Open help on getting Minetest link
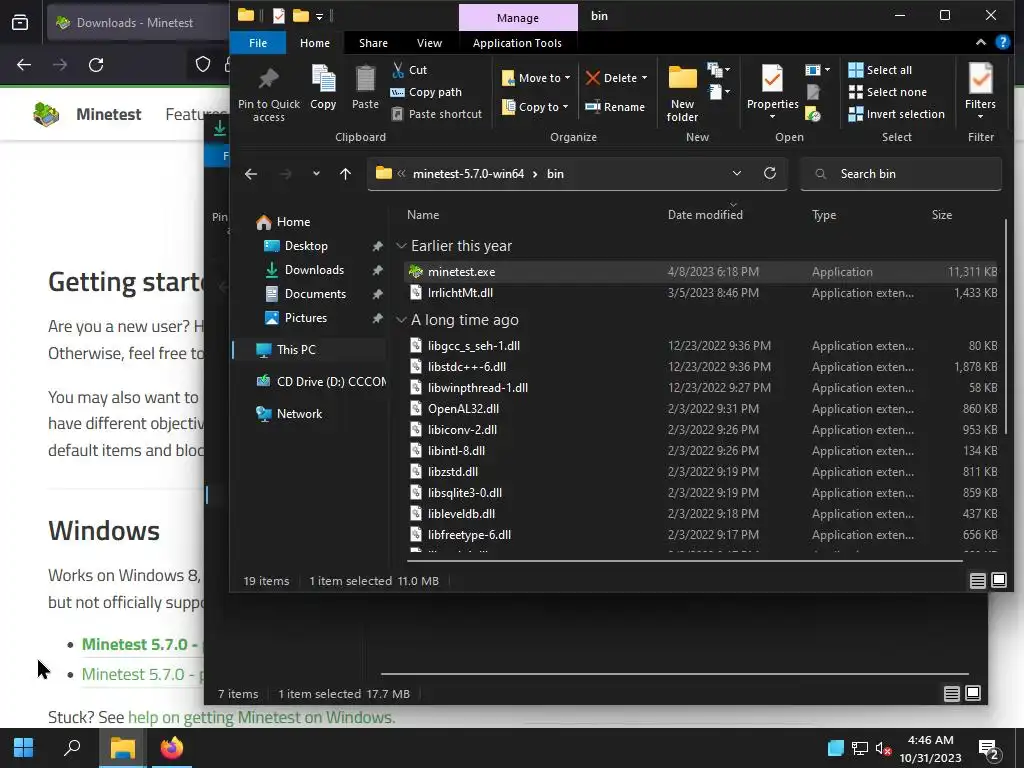 (261, 717)
